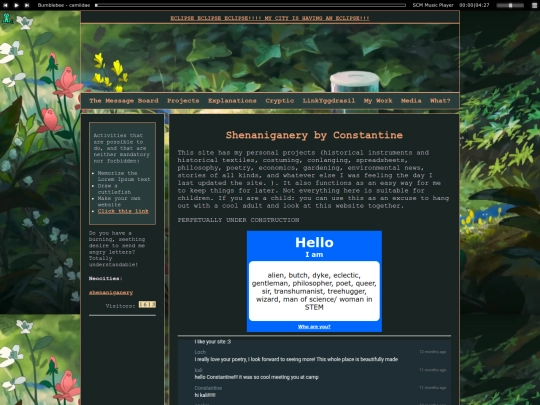Click 'Memorize the Lorem Ipsum text' item

[124, 176]
